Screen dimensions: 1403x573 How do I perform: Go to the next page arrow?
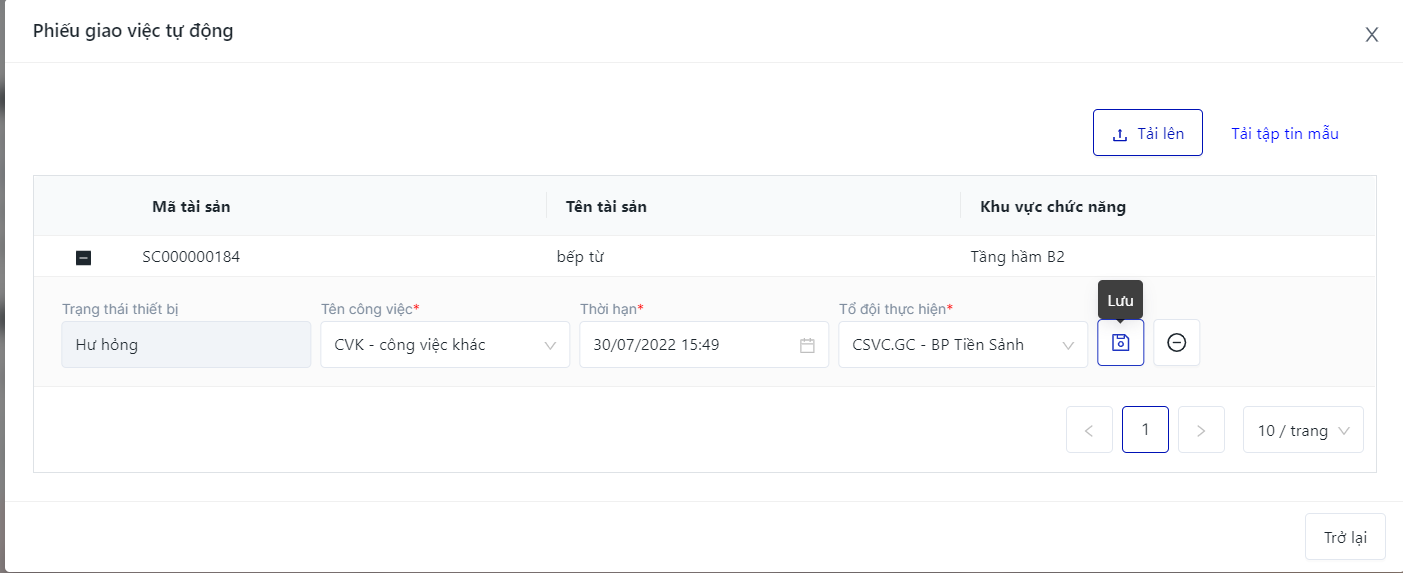[x=1201, y=430]
